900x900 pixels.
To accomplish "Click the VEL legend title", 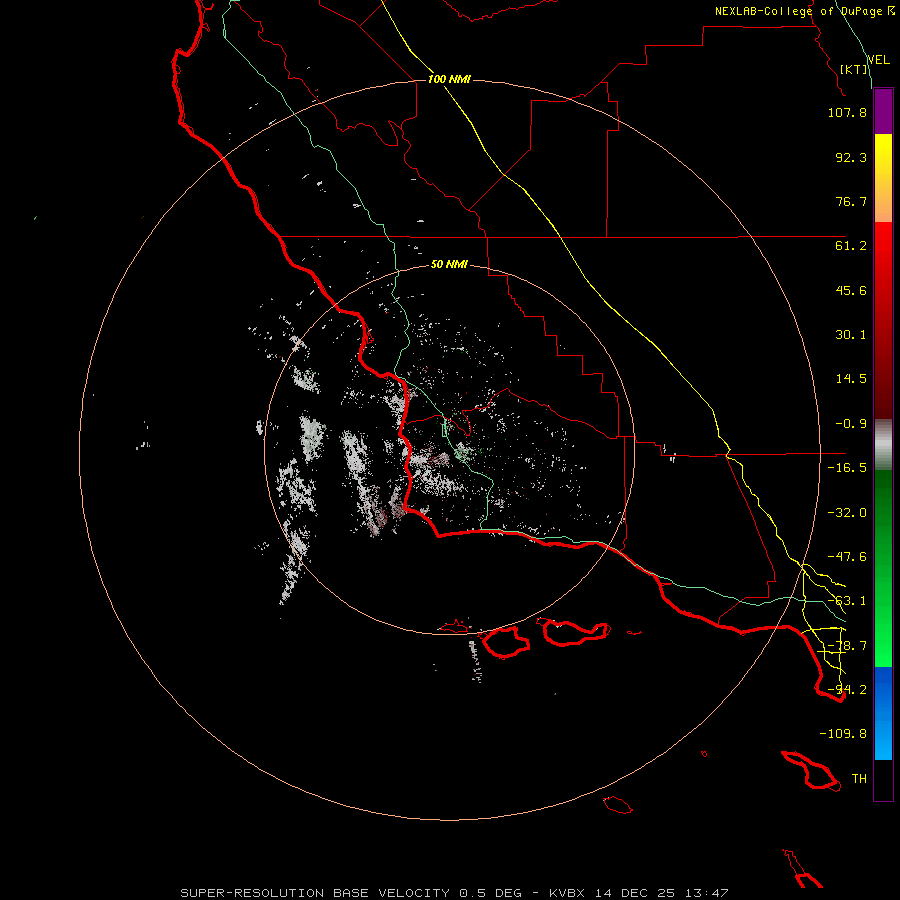I will [878, 60].
